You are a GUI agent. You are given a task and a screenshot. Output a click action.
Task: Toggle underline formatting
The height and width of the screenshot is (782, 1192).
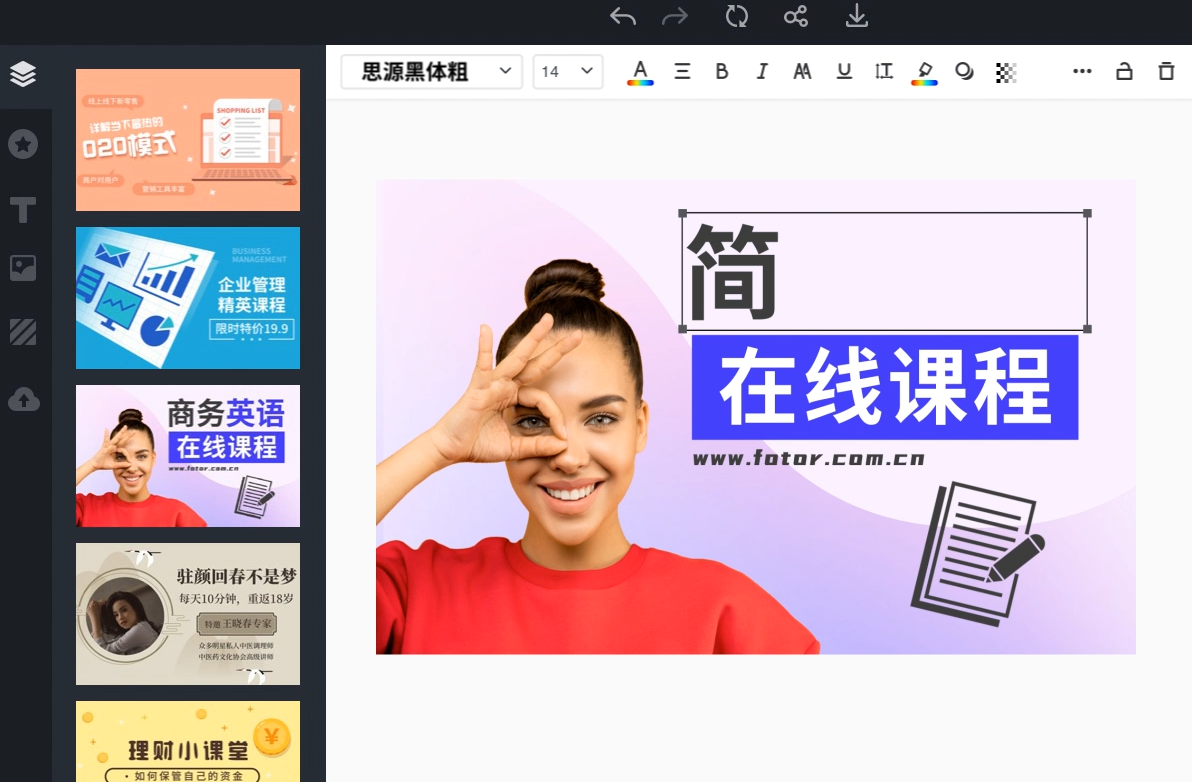pos(844,71)
